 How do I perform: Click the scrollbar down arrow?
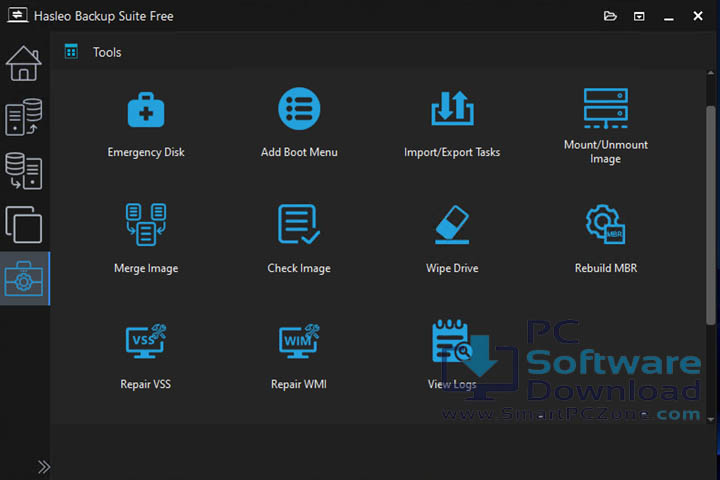711,419
